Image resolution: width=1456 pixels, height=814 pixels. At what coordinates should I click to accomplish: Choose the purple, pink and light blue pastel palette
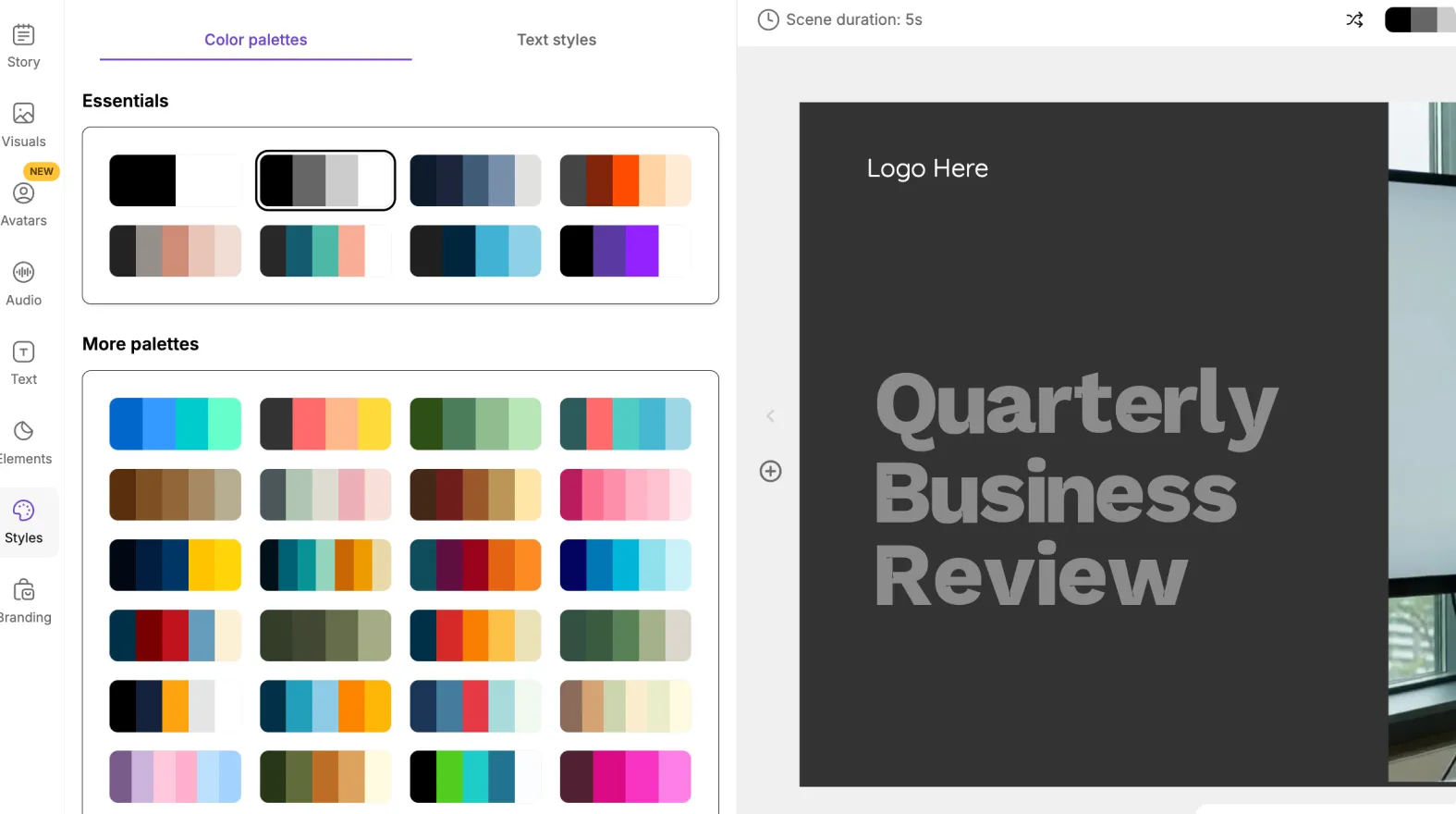[x=176, y=777]
